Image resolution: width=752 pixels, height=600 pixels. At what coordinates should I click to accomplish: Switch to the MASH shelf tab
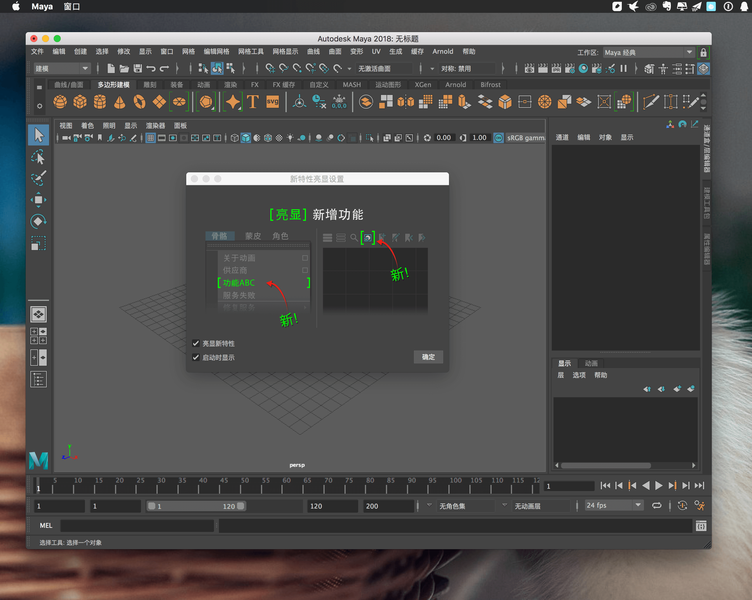(352, 85)
